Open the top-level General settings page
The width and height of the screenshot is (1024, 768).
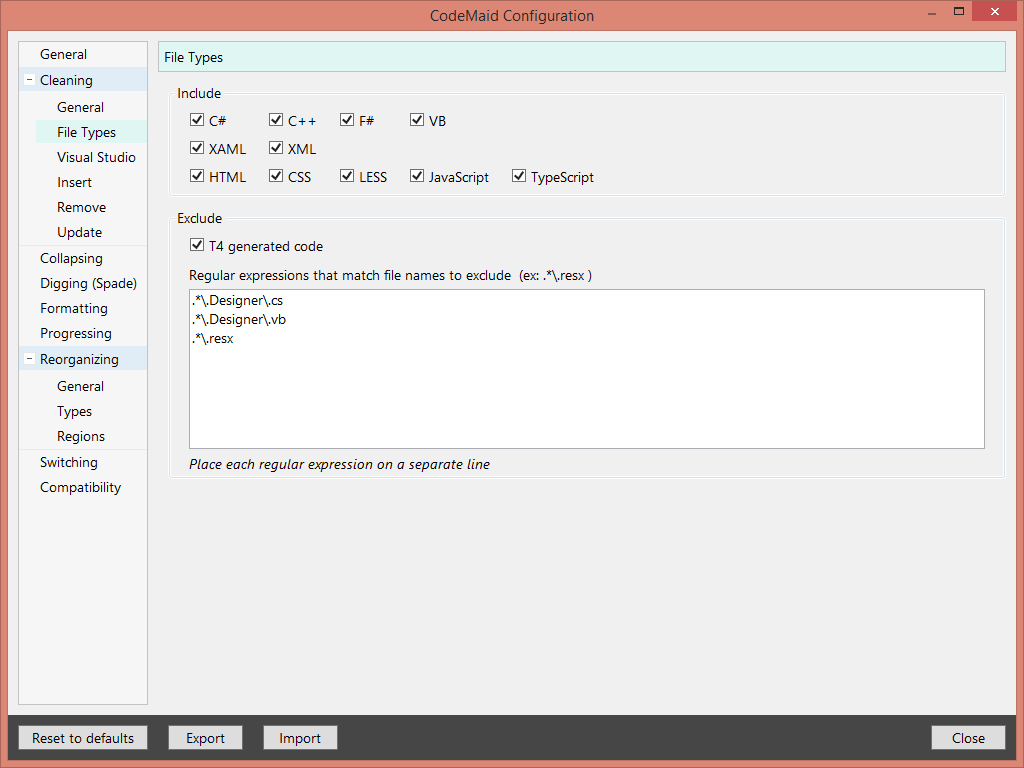pyautogui.click(x=63, y=54)
